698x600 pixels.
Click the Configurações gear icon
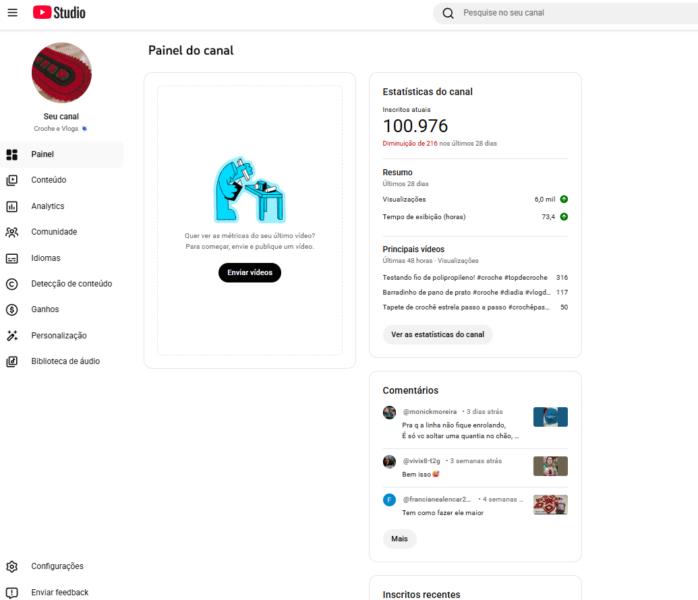click(12, 566)
